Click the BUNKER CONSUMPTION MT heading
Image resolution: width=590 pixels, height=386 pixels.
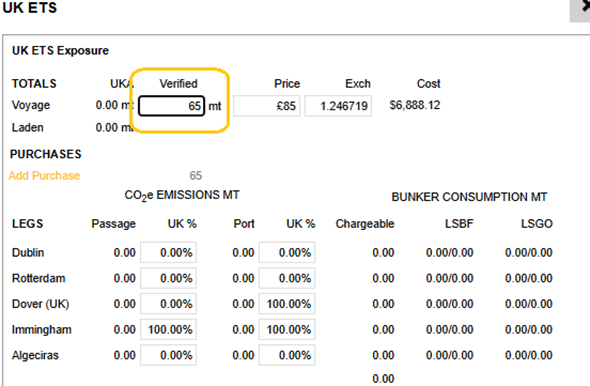[469, 197]
